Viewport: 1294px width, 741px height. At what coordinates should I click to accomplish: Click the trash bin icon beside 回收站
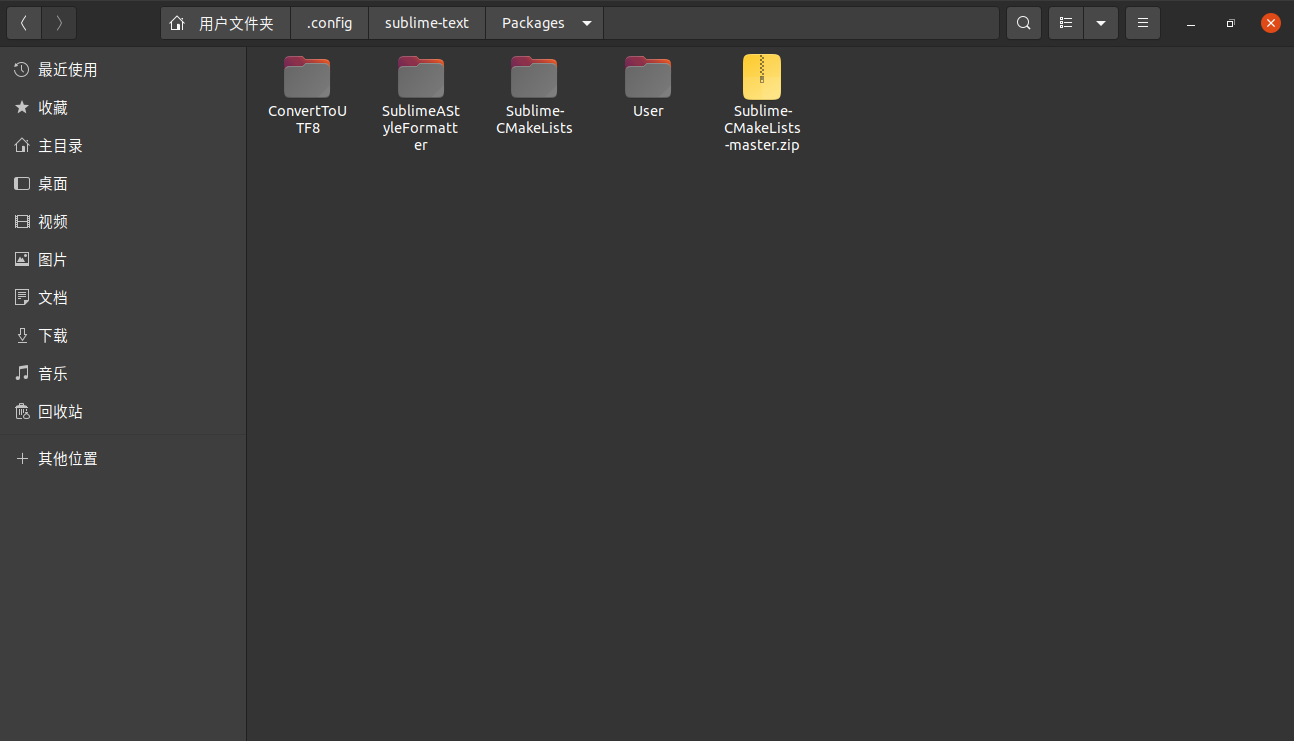pyautogui.click(x=22, y=412)
